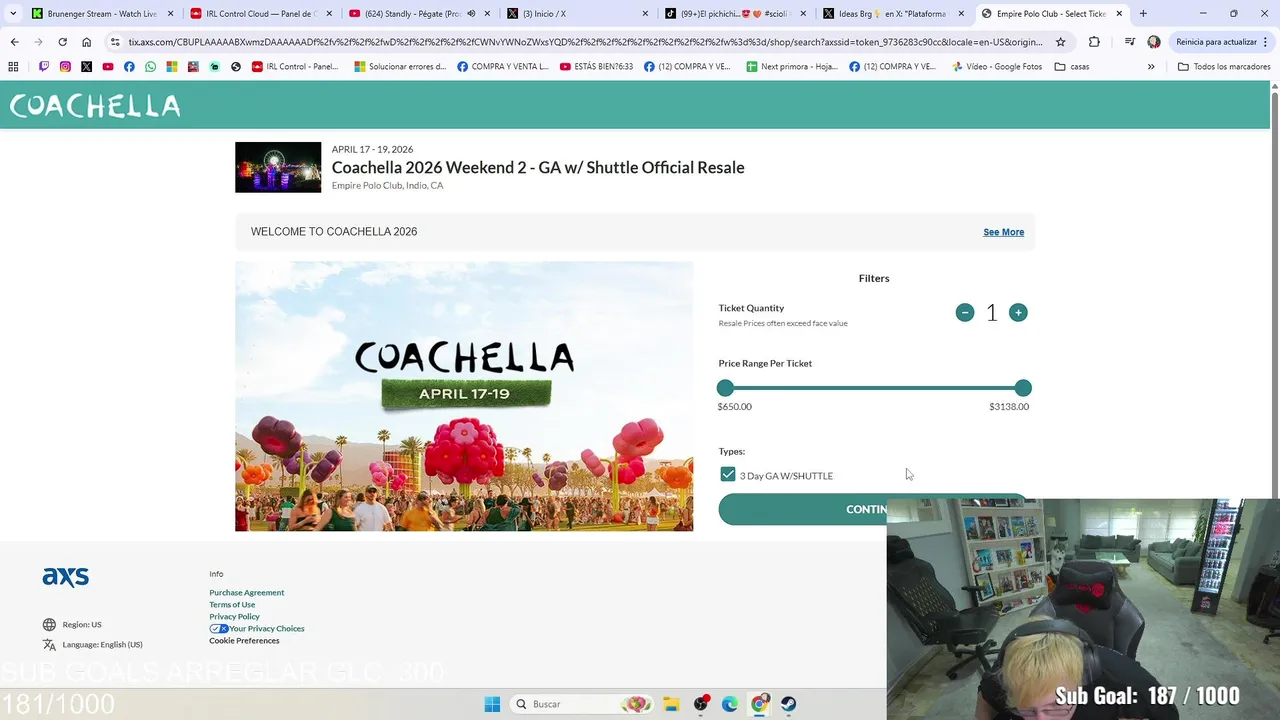The image size is (1280, 720).
Task: Open the IRL Control - Panel bookmark
Action: pyautogui.click(x=295, y=67)
